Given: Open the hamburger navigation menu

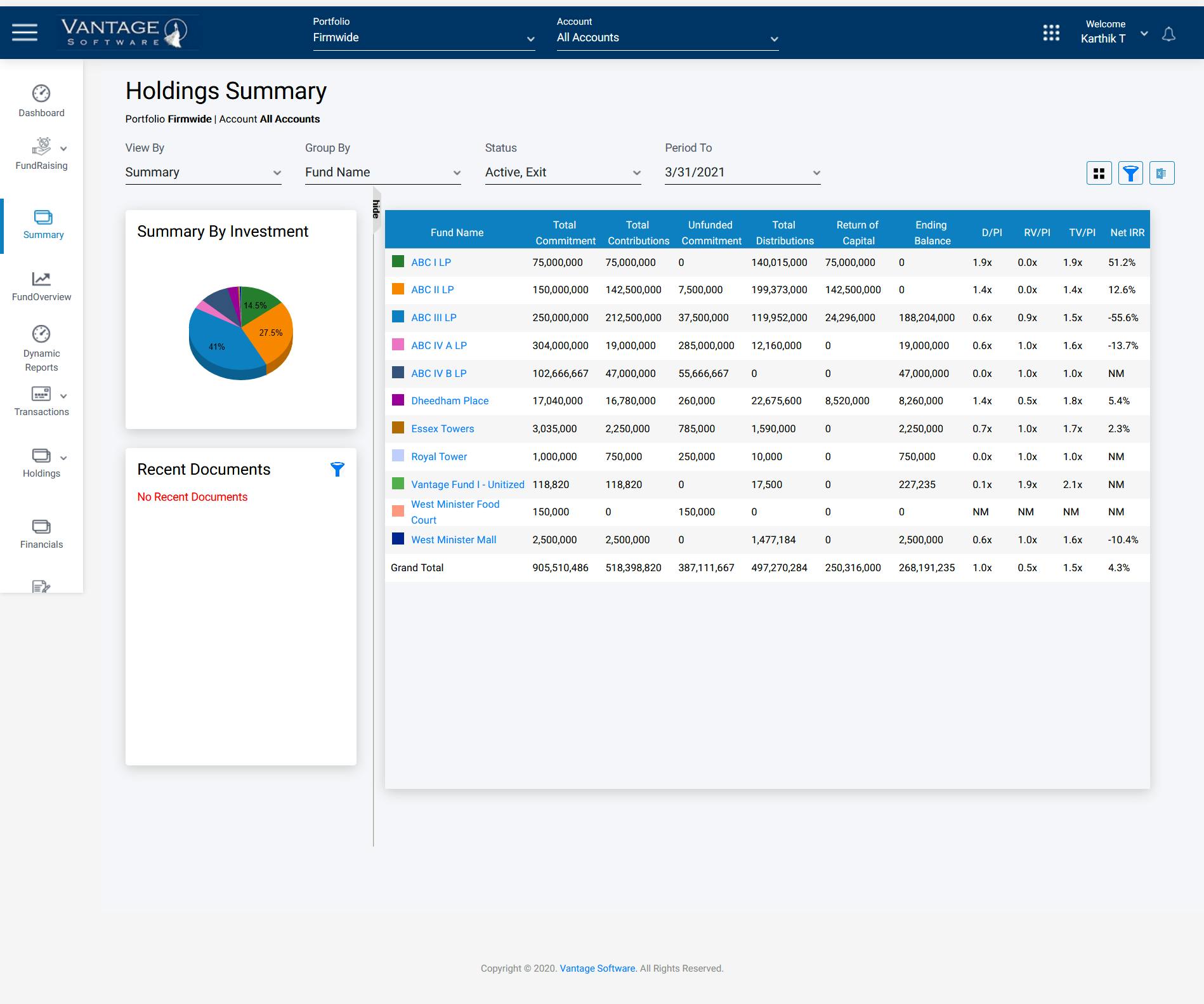Looking at the screenshot, I should click(x=25, y=32).
